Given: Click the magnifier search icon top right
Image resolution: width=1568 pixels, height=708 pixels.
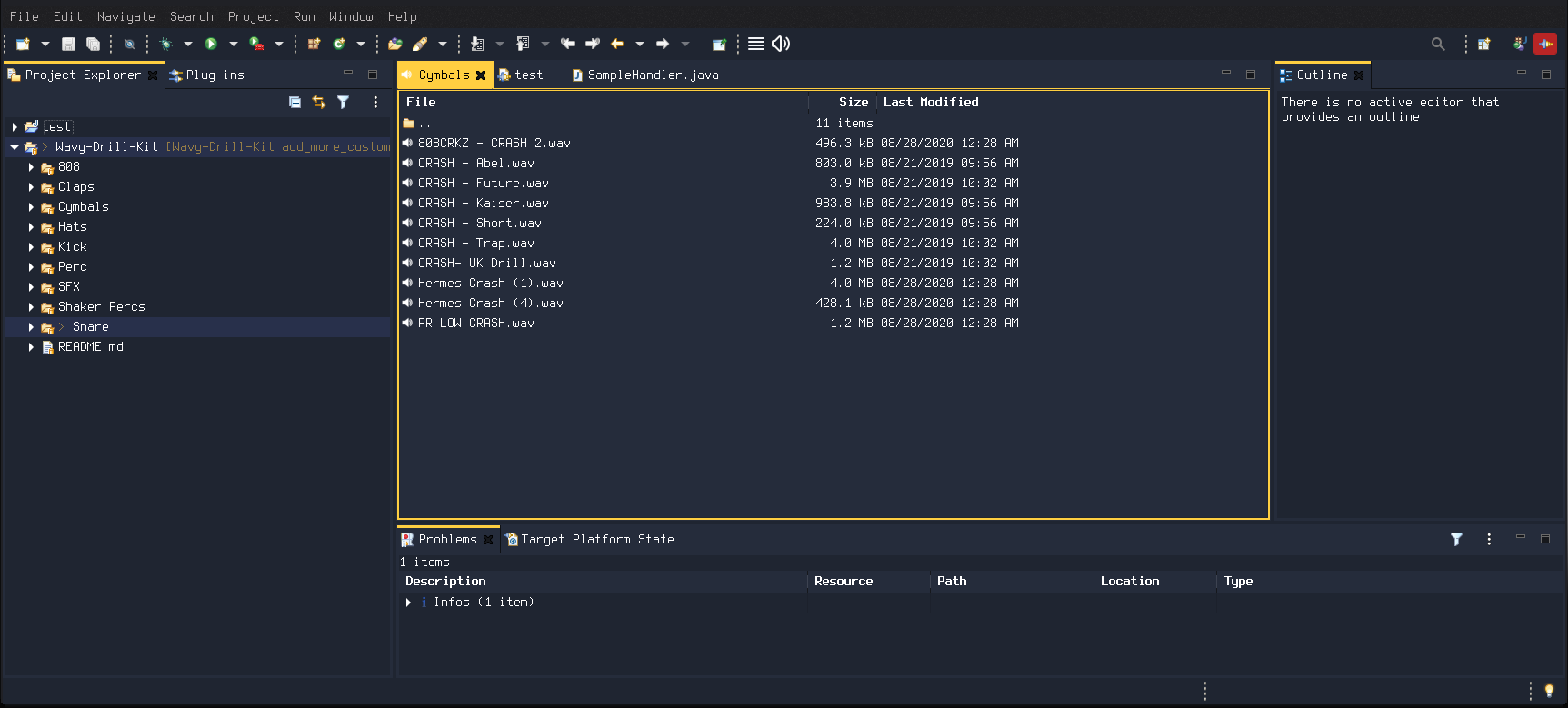Looking at the screenshot, I should point(1438,44).
